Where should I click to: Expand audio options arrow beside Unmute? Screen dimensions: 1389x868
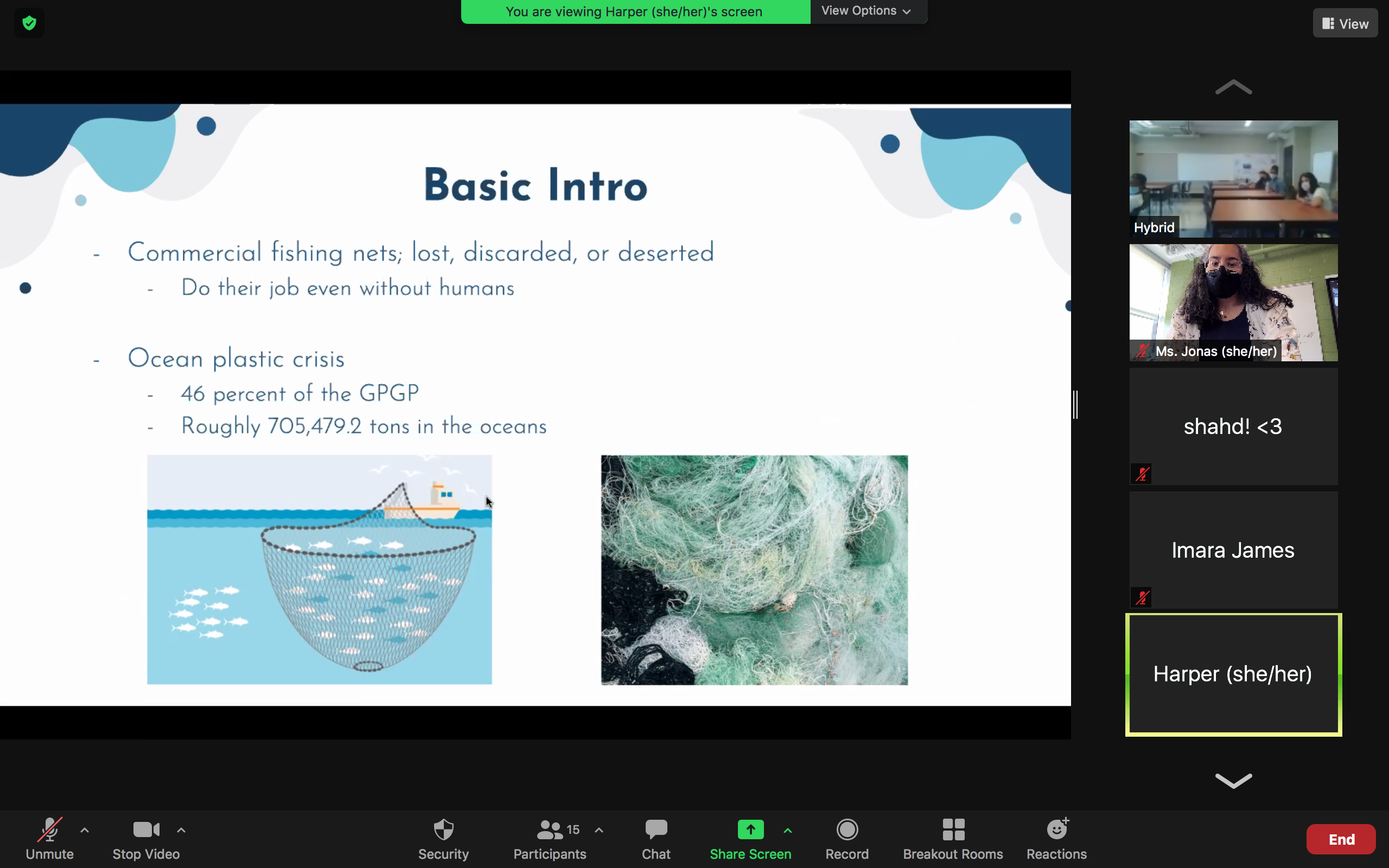[85, 830]
